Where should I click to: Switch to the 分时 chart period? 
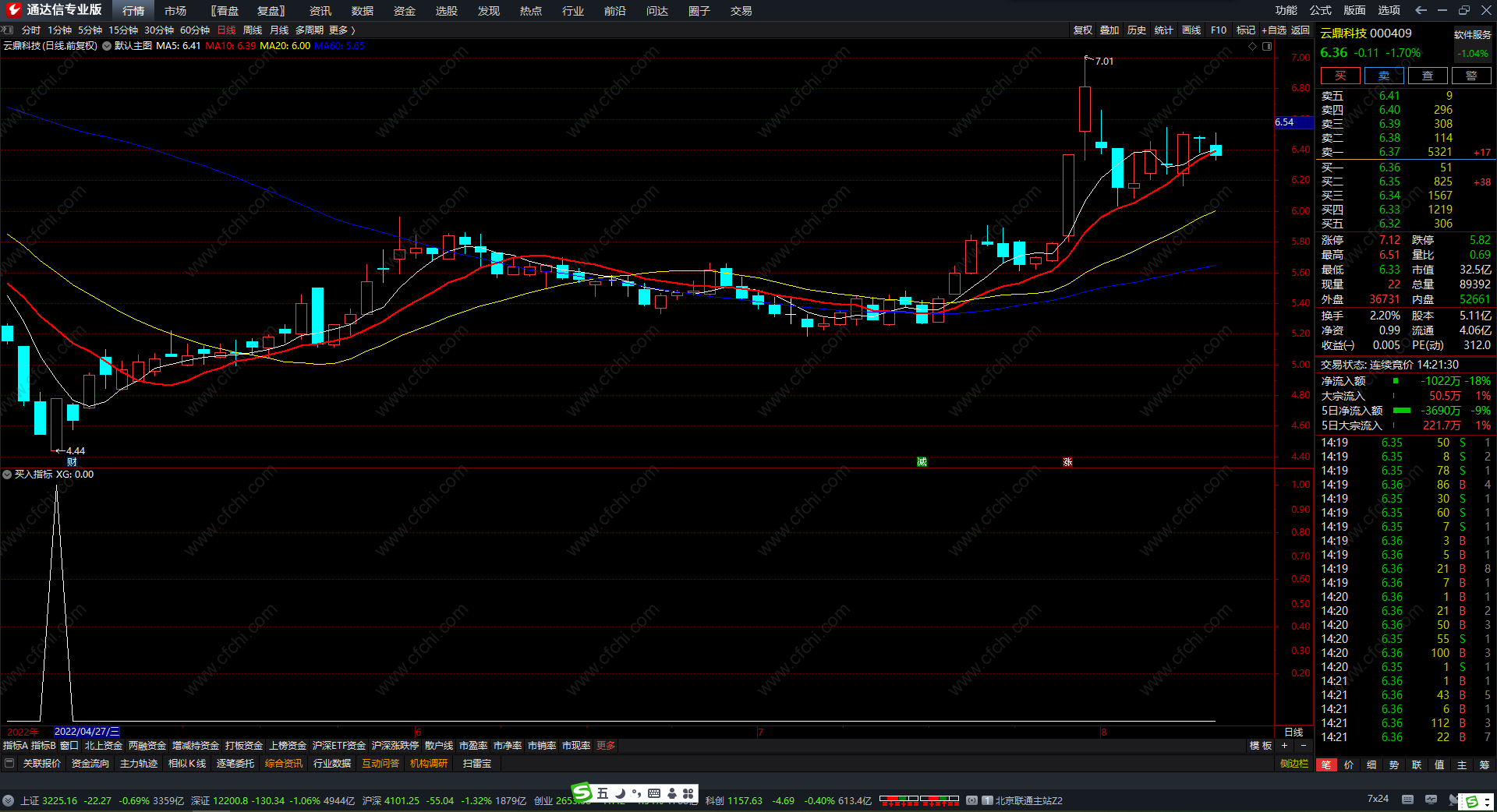(x=31, y=30)
